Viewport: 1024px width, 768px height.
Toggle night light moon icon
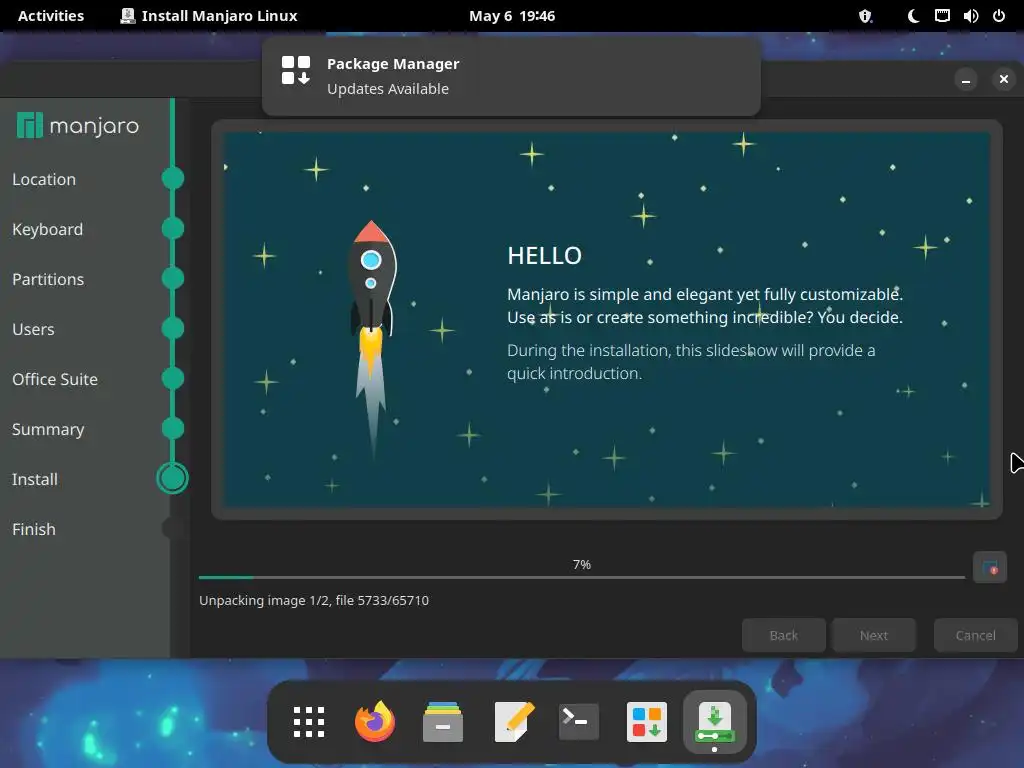(913, 16)
